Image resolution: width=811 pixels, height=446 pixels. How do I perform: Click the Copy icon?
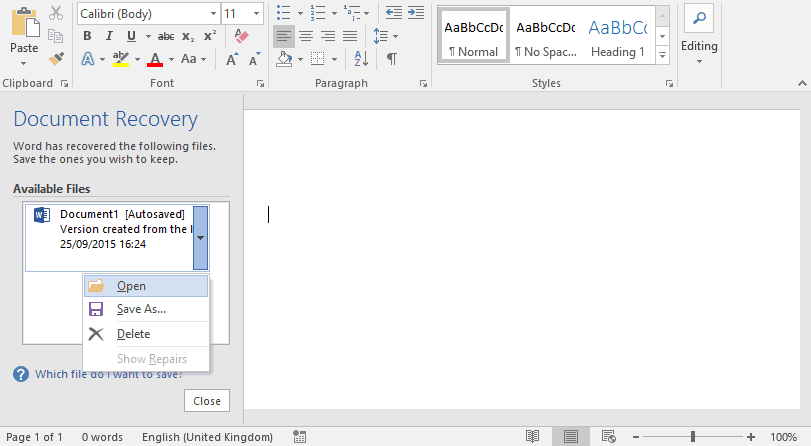pos(56,36)
